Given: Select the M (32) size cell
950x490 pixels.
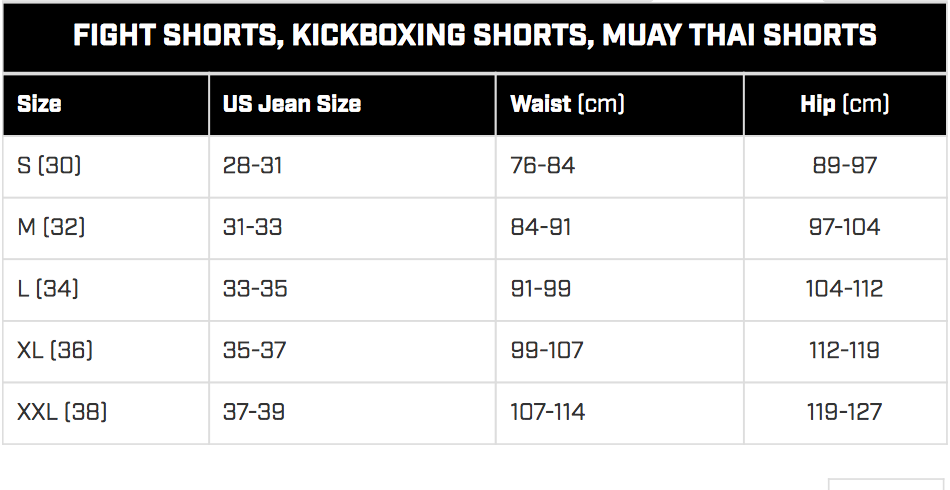Looking at the screenshot, I should (106, 228).
